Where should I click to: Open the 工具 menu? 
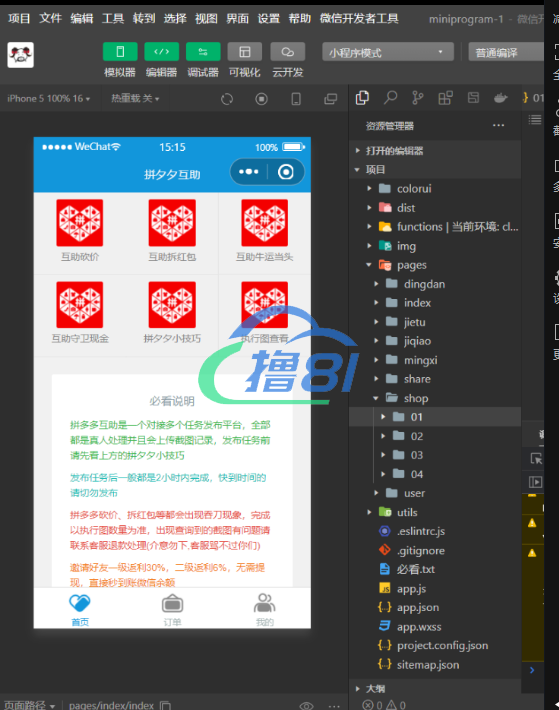tap(113, 19)
